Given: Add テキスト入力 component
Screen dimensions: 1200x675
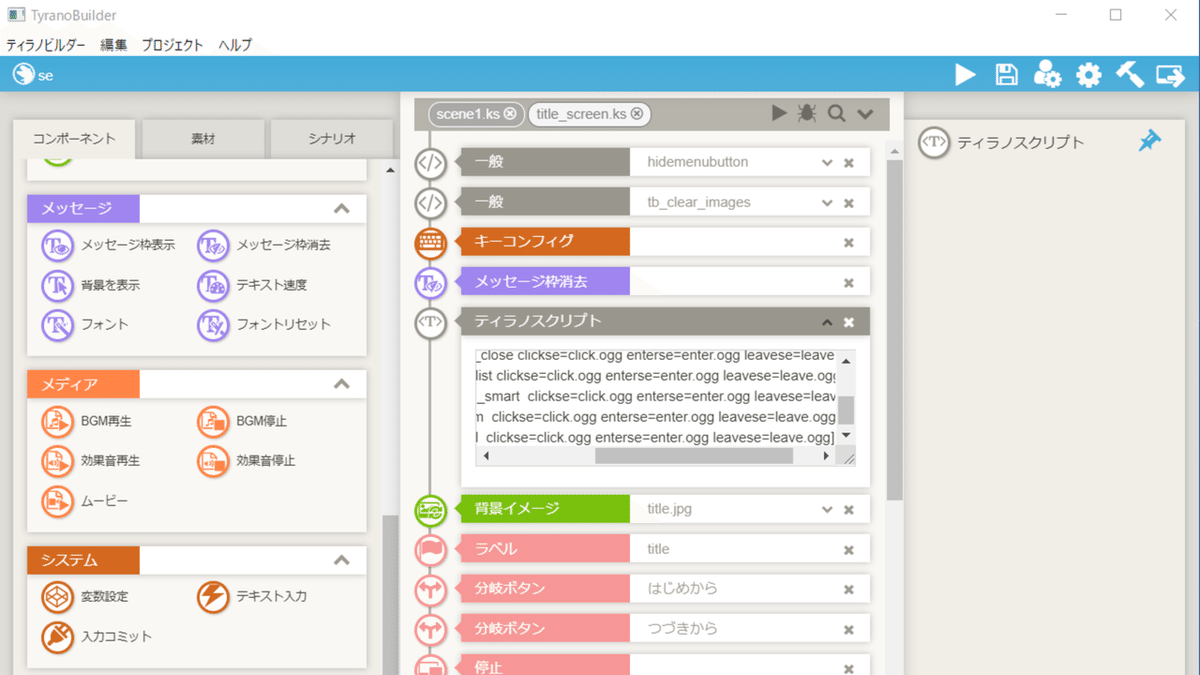Looking at the screenshot, I should click(x=252, y=597).
